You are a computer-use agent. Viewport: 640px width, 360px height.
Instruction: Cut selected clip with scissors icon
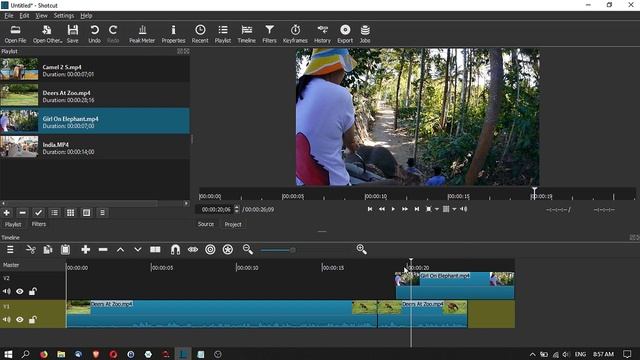point(31,249)
